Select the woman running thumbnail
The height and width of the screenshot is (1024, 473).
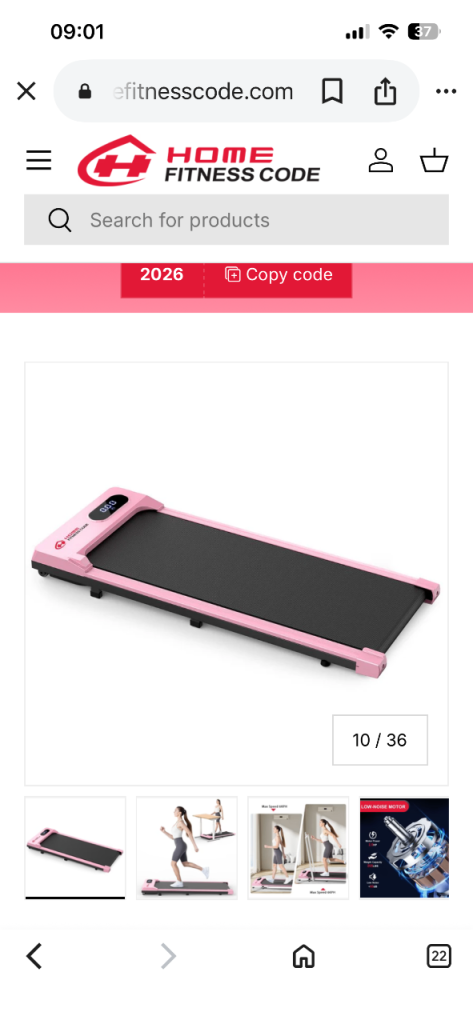tap(187, 848)
